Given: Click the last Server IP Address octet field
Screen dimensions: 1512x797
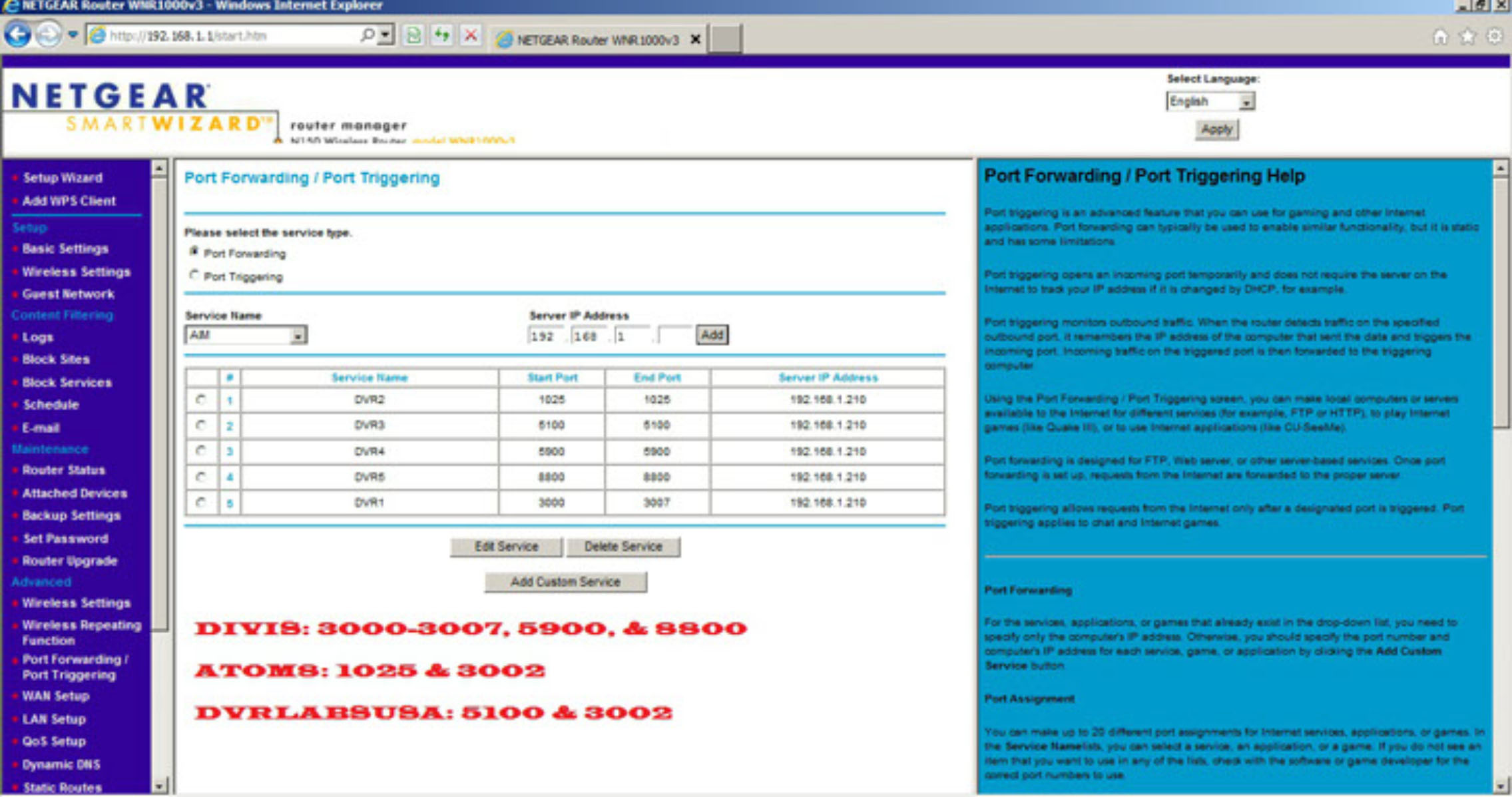Looking at the screenshot, I should 674,336.
